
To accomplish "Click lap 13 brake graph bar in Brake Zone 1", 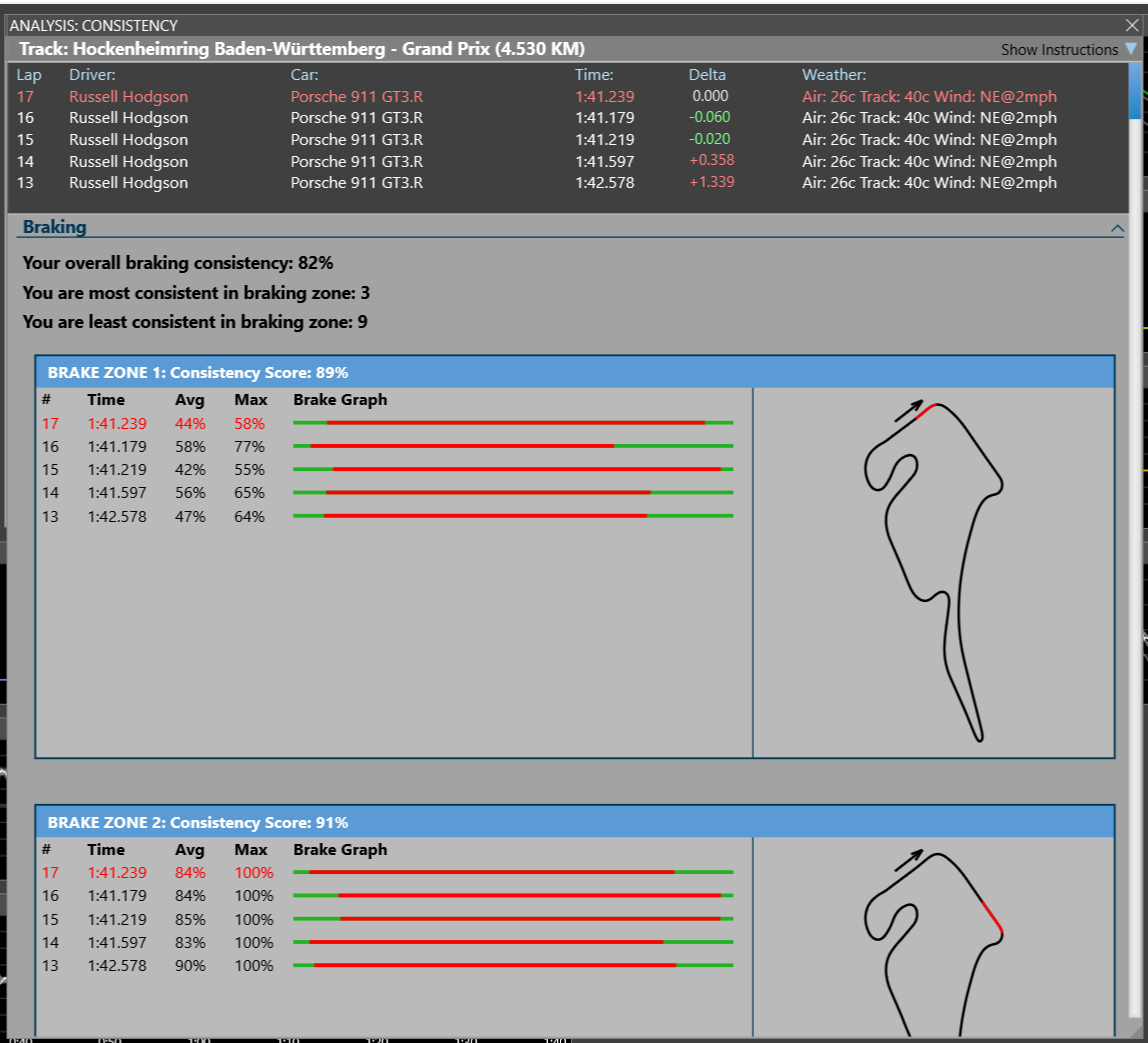I will click(513, 516).
